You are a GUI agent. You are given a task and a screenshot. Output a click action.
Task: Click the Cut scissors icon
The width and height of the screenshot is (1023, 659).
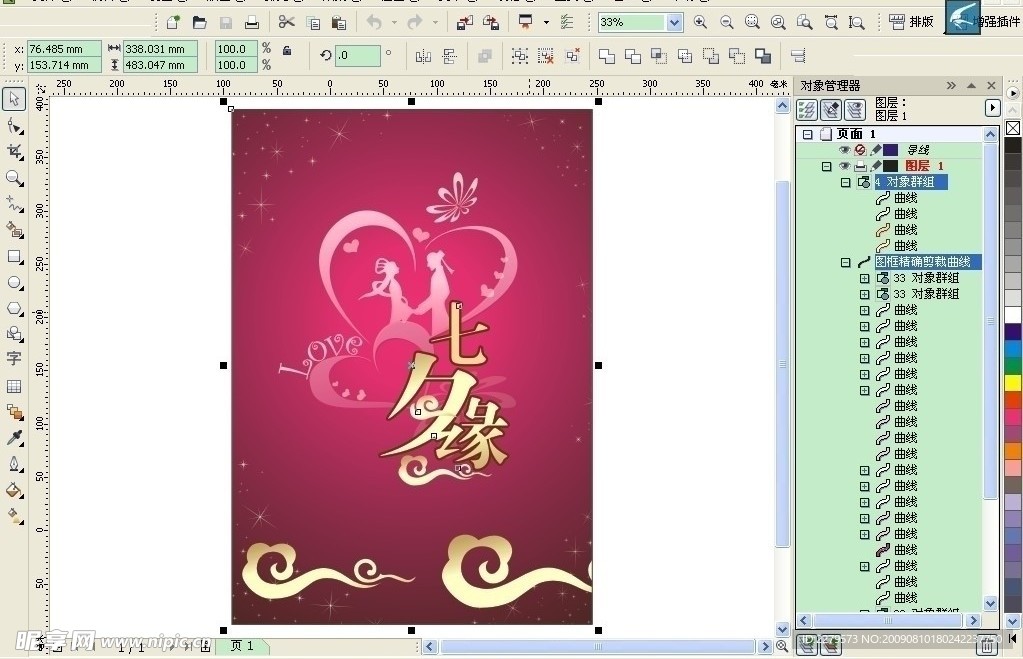point(286,22)
